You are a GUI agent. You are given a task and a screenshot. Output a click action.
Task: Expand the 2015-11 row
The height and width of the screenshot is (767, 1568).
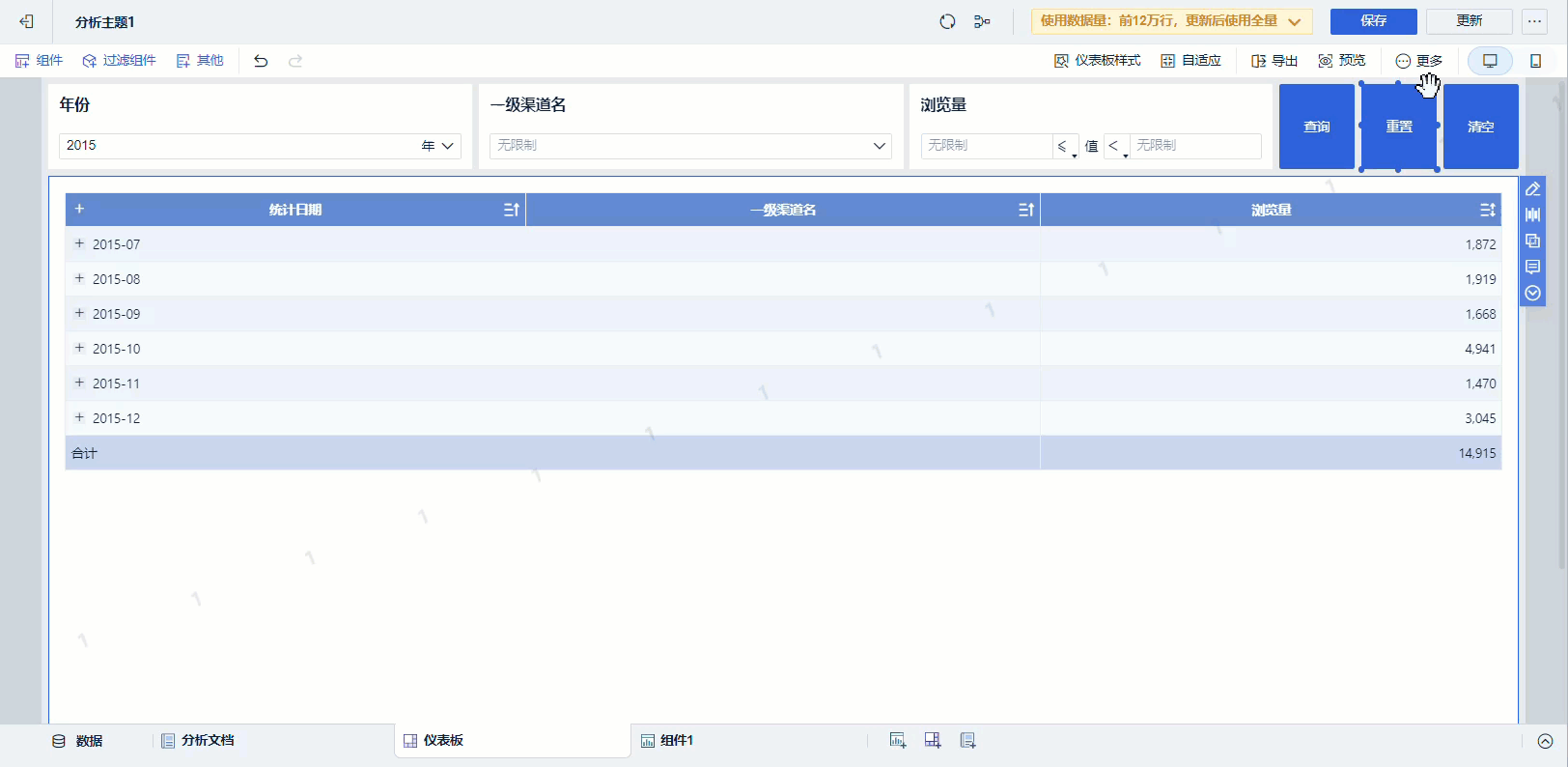point(79,383)
